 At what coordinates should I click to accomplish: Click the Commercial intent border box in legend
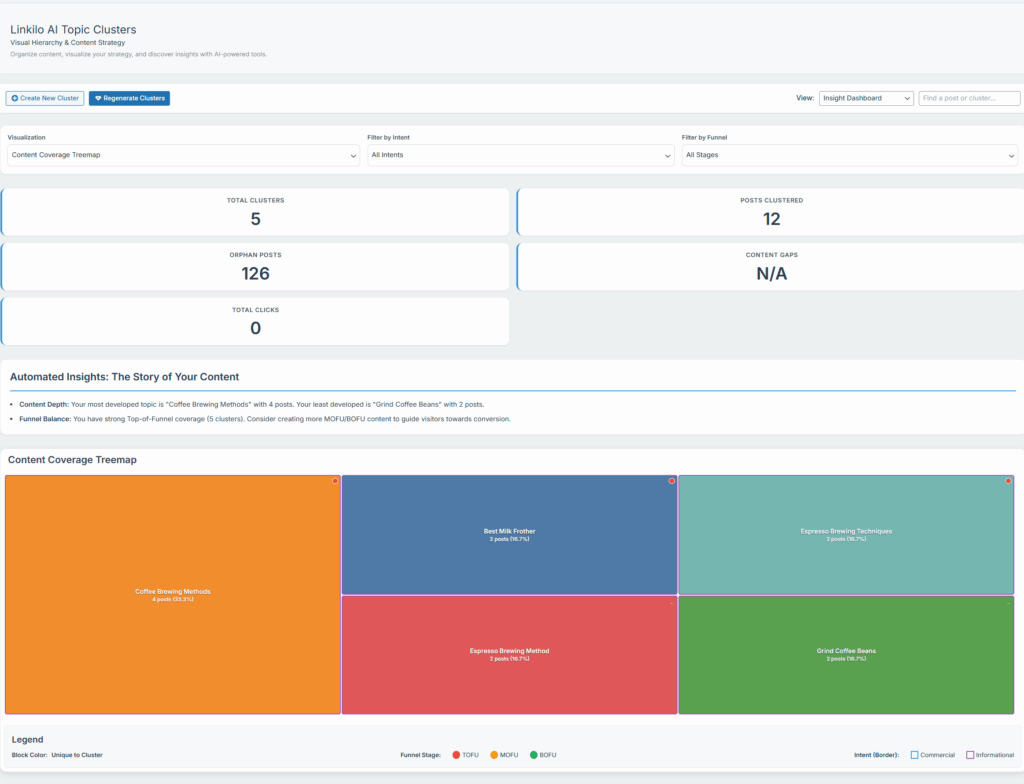914,755
